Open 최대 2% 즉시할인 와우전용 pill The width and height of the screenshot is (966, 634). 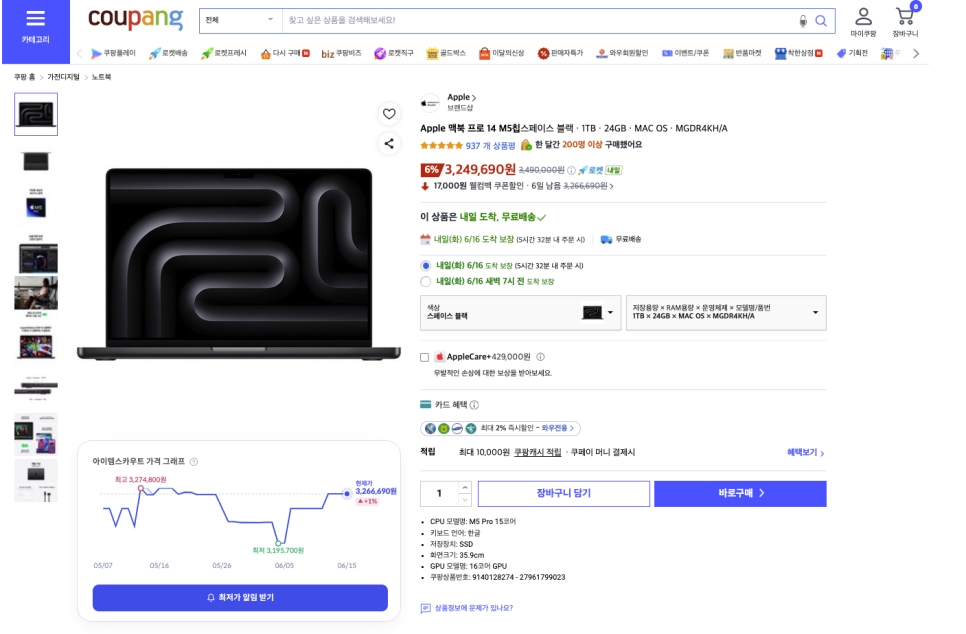(500, 428)
